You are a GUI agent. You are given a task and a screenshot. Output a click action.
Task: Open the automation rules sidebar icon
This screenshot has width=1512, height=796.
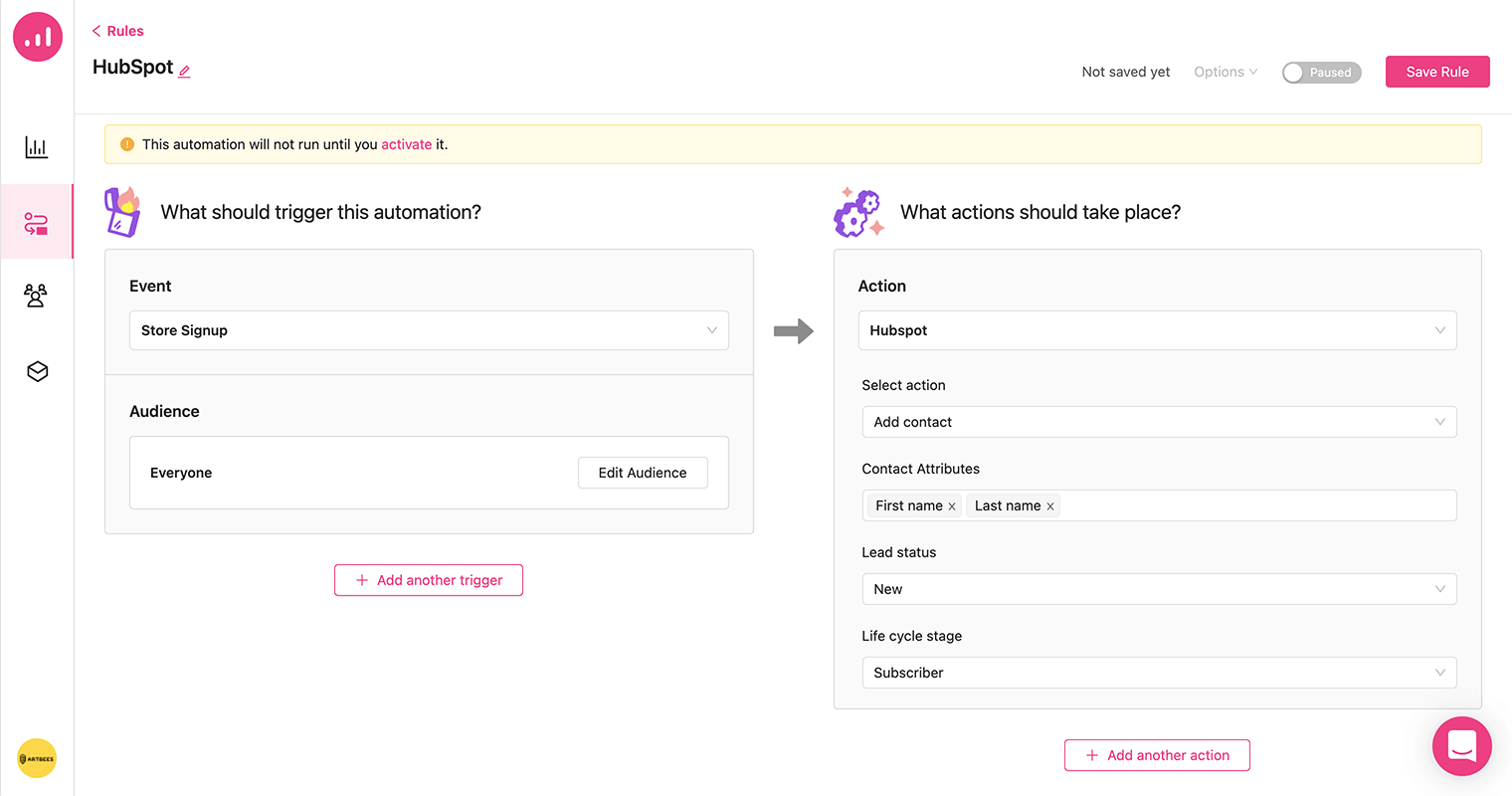click(x=37, y=223)
